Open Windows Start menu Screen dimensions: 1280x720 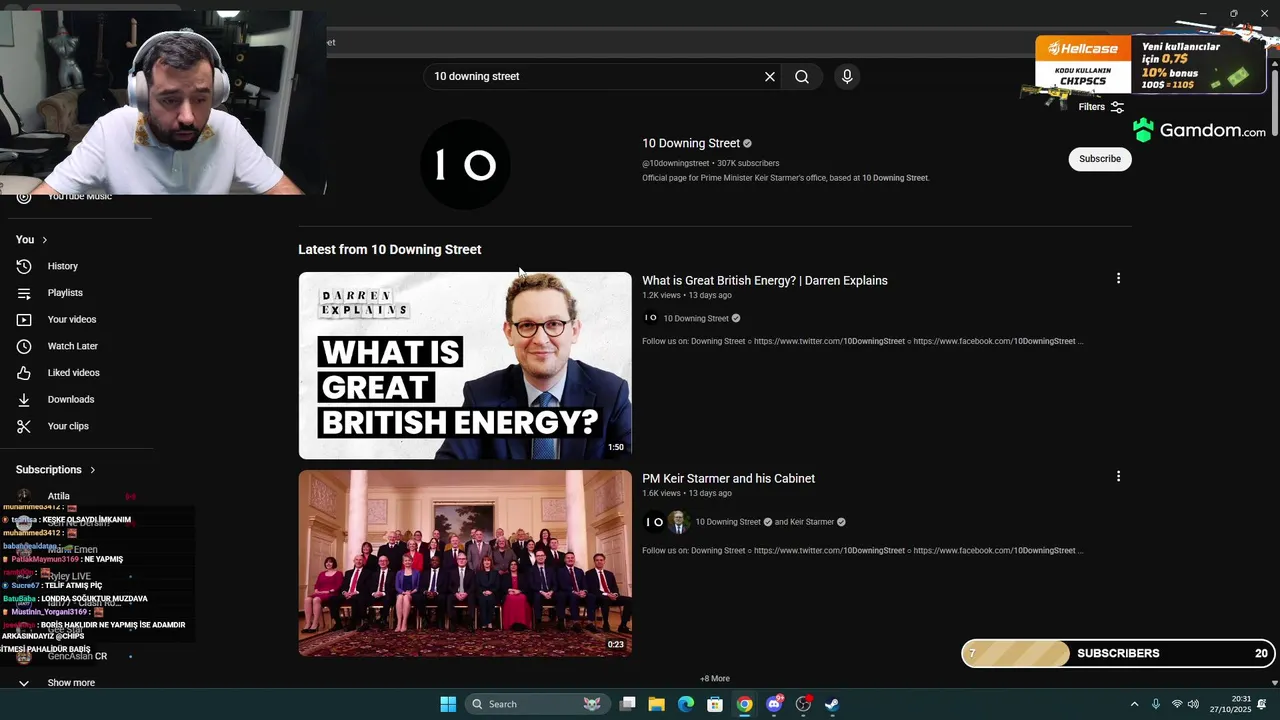[x=448, y=704]
